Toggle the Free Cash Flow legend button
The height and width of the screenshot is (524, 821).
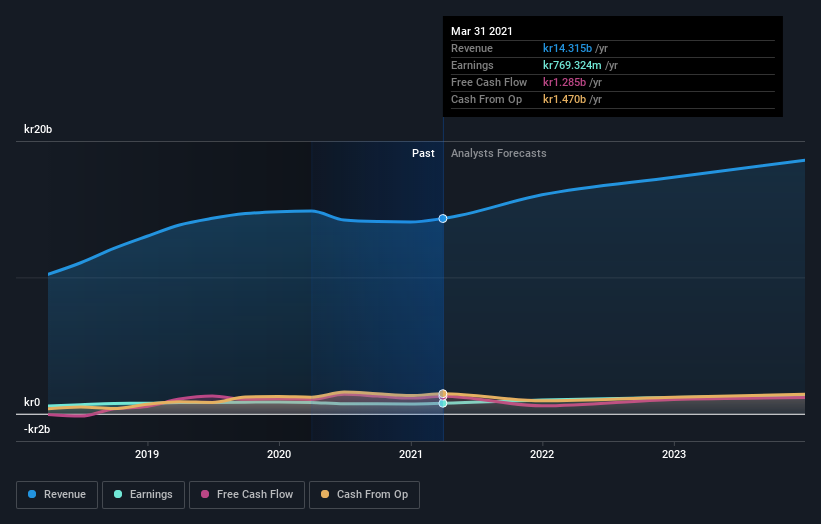tap(247, 495)
